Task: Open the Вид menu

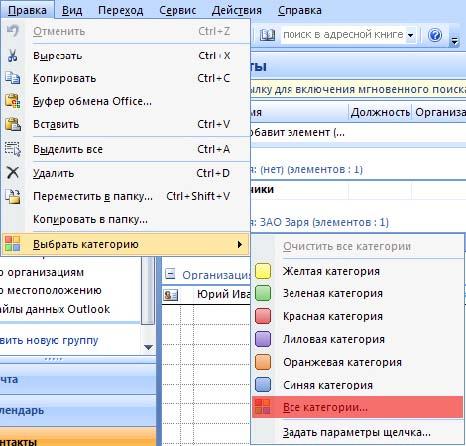Action: click(x=72, y=10)
